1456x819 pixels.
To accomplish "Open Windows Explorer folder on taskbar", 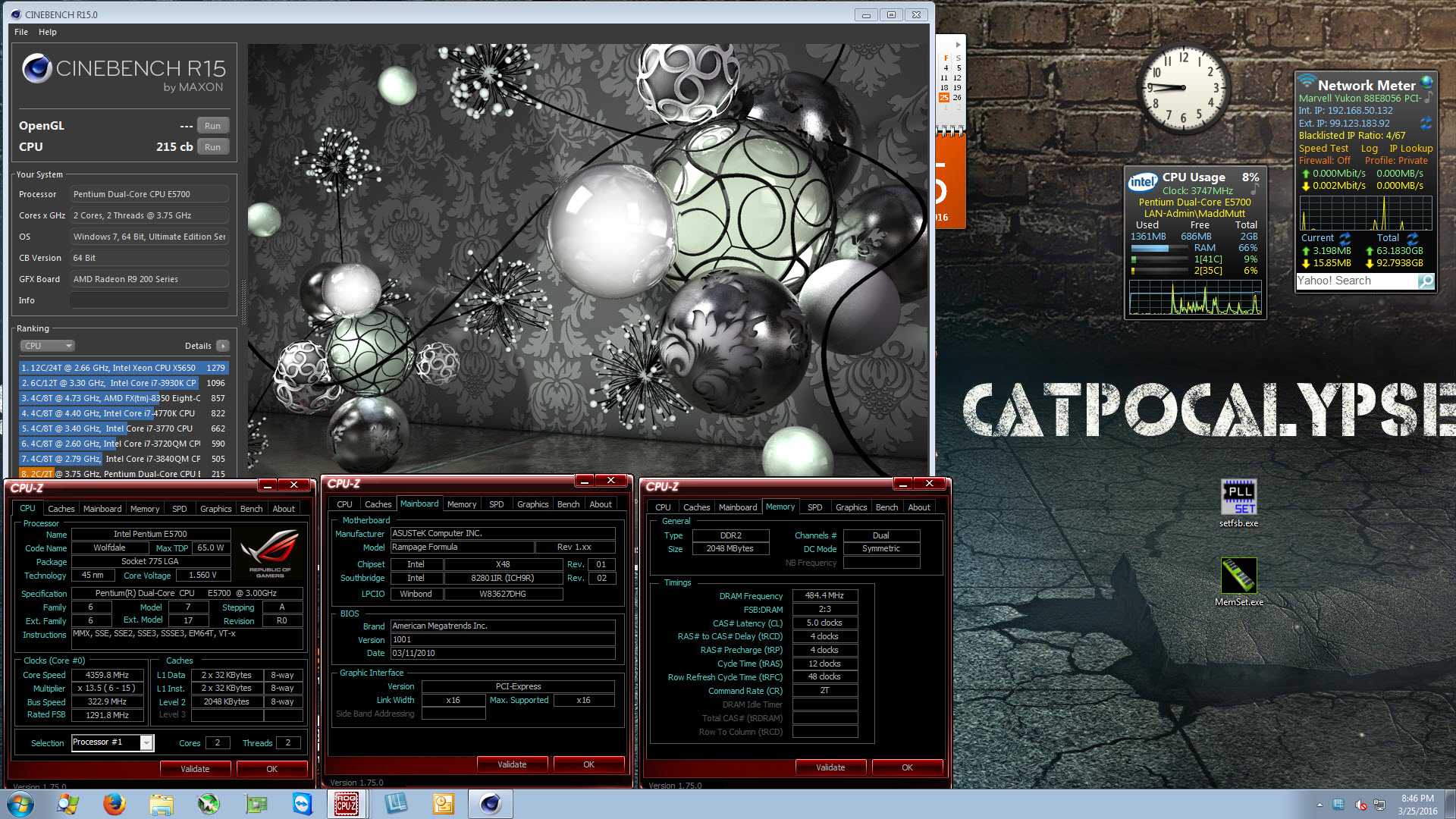I will [162, 804].
